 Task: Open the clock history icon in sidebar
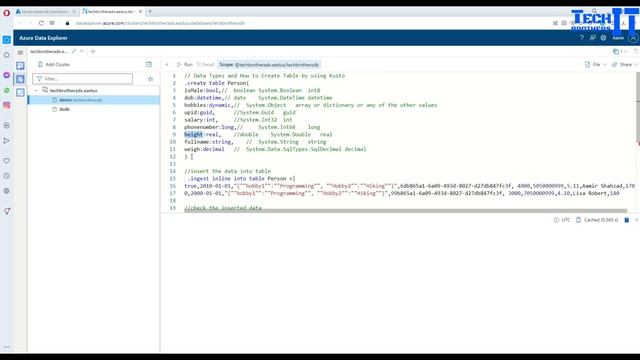(x=7, y=176)
